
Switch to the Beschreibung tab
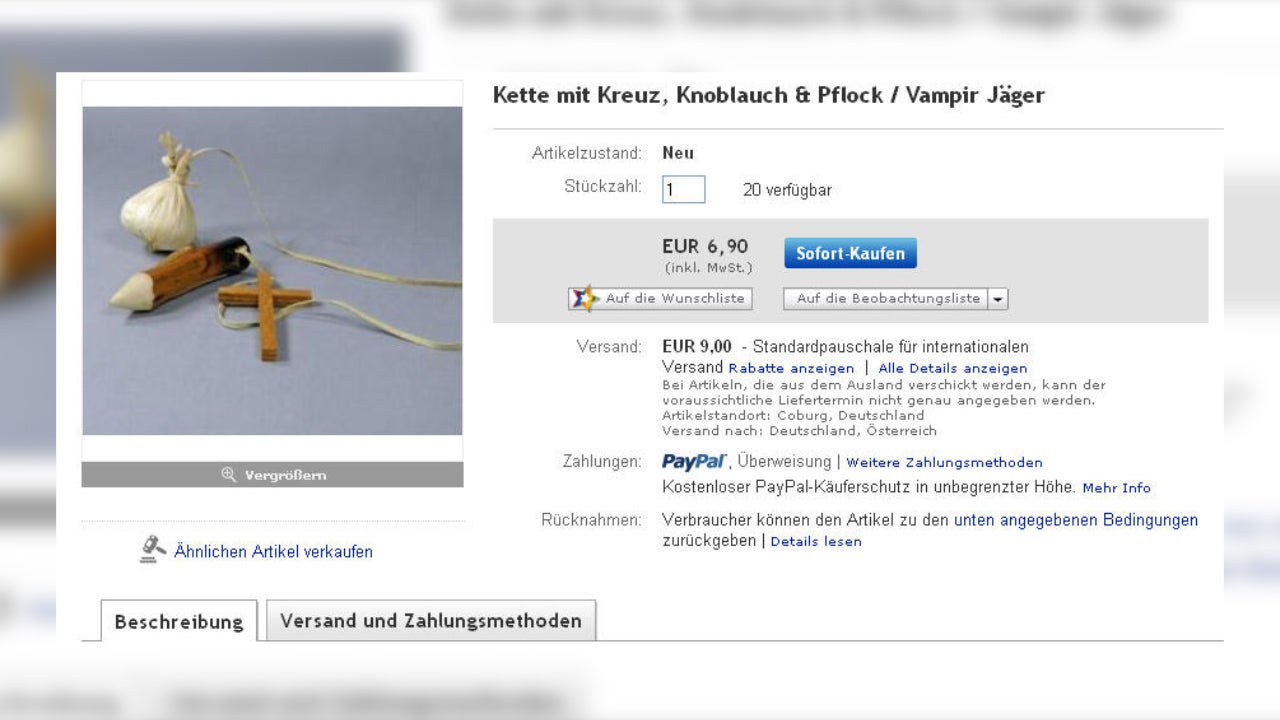pyautogui.click(x=179, y=621)
